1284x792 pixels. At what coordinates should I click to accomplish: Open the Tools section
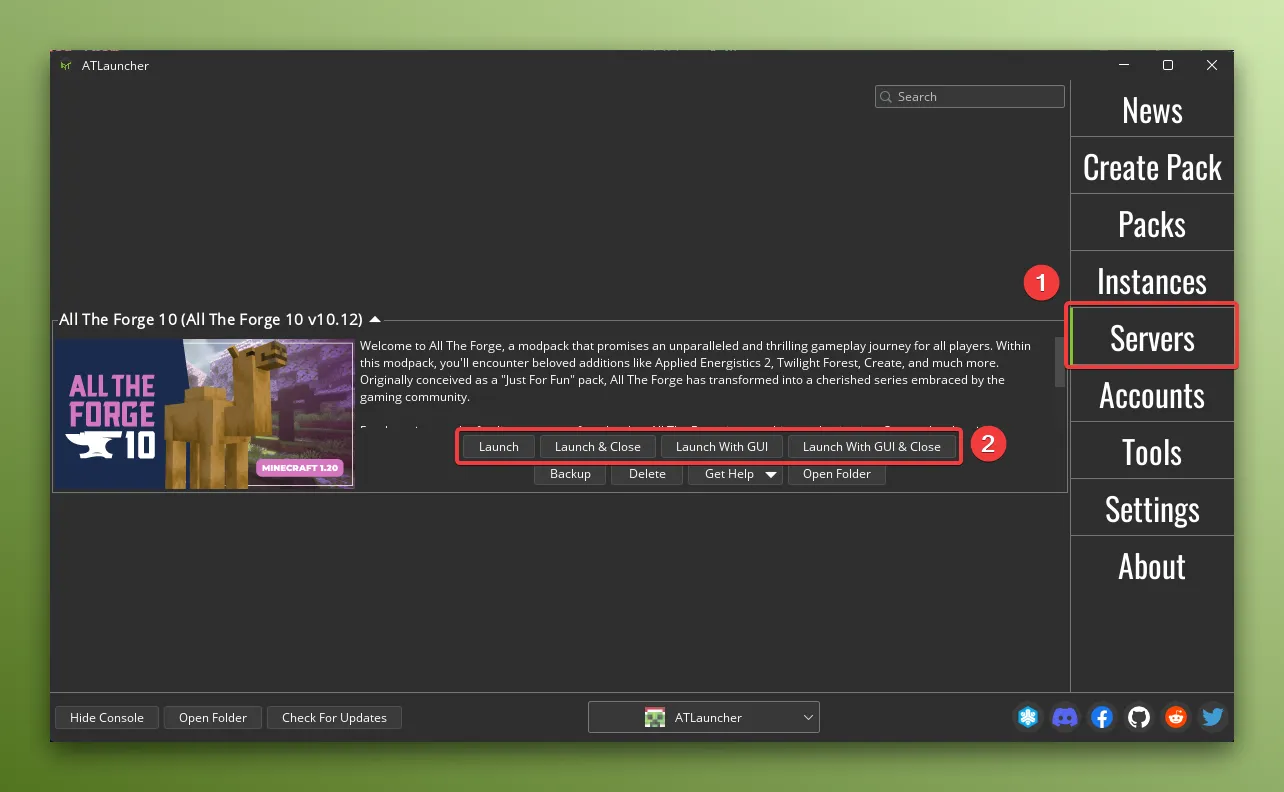tap(1151, 451)
